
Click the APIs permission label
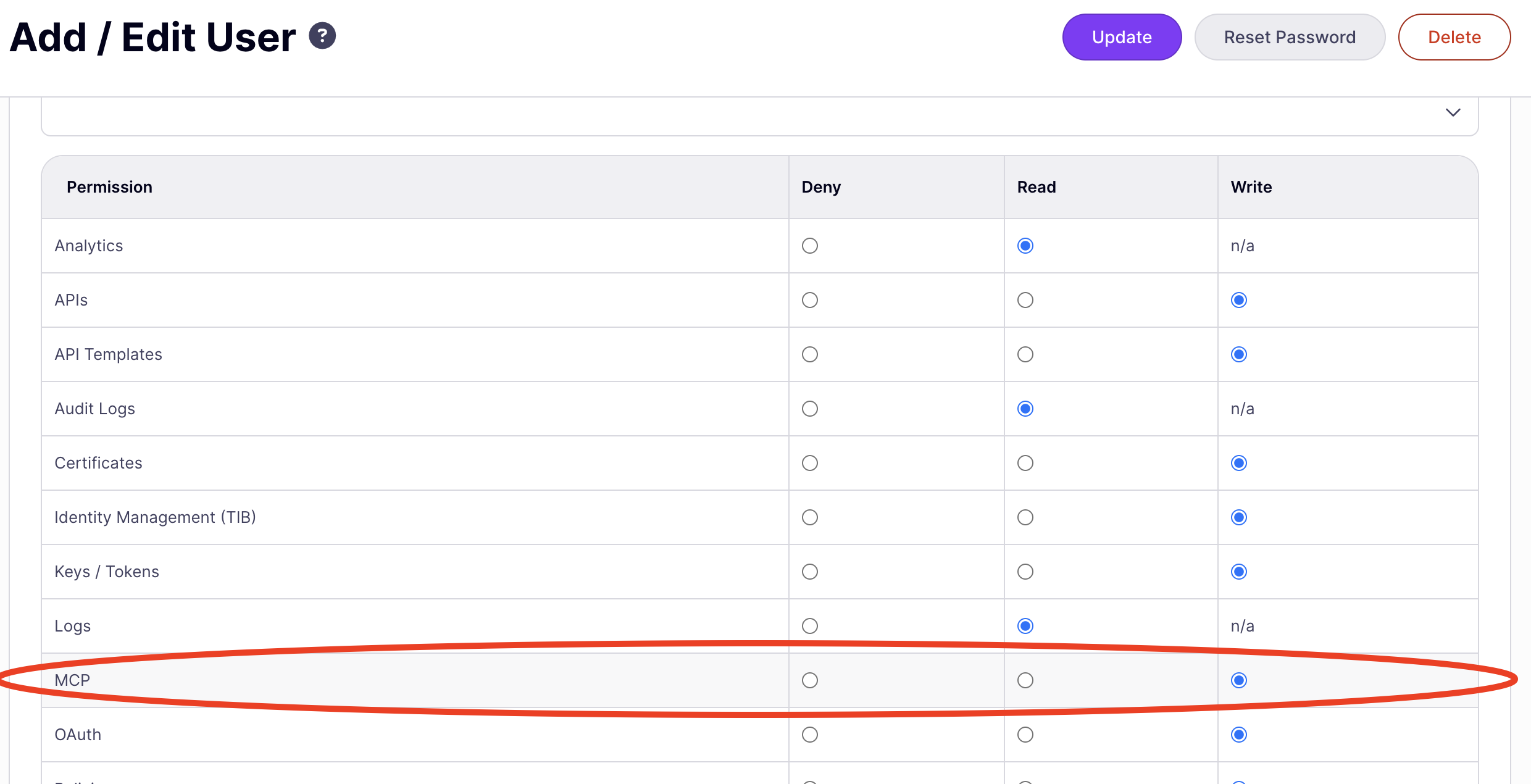71,300
